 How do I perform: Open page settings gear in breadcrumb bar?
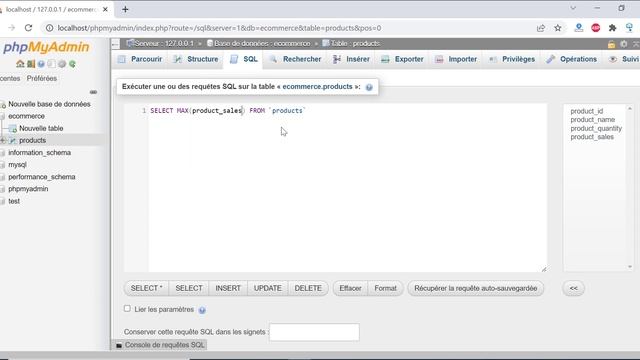[624, 44]
